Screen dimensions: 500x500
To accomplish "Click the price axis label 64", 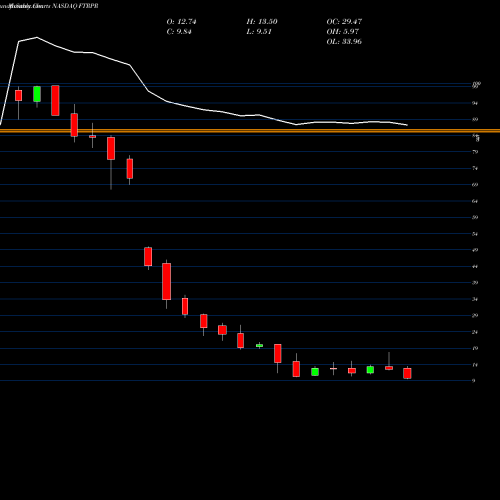I will coord(475,201).
